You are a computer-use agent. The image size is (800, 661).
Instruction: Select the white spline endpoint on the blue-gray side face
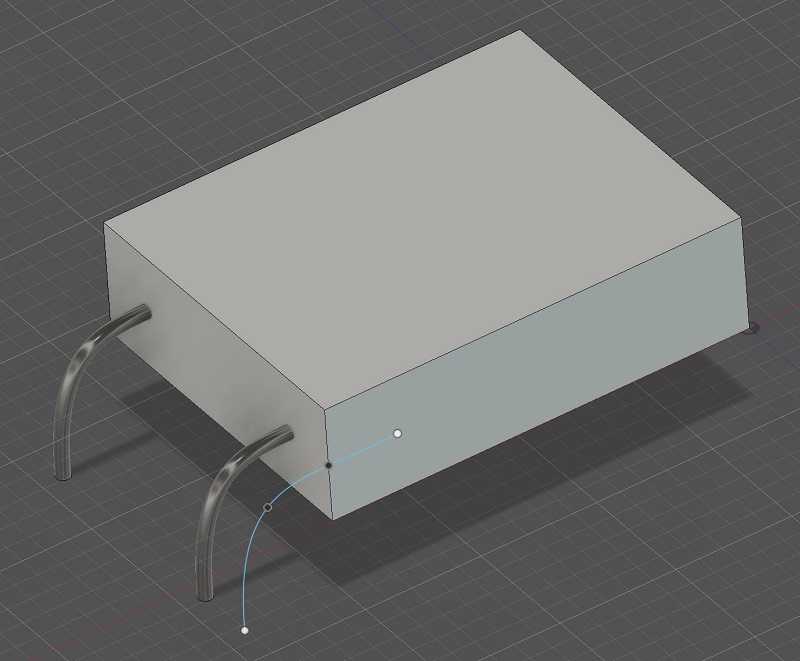click(398, 434)
